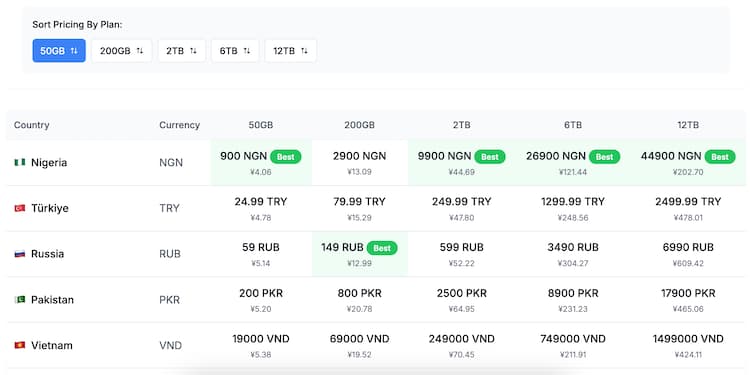Click the 1499000 VND price
The height and width of the screenshot is (375, 750).
click(x=688, y=339)
